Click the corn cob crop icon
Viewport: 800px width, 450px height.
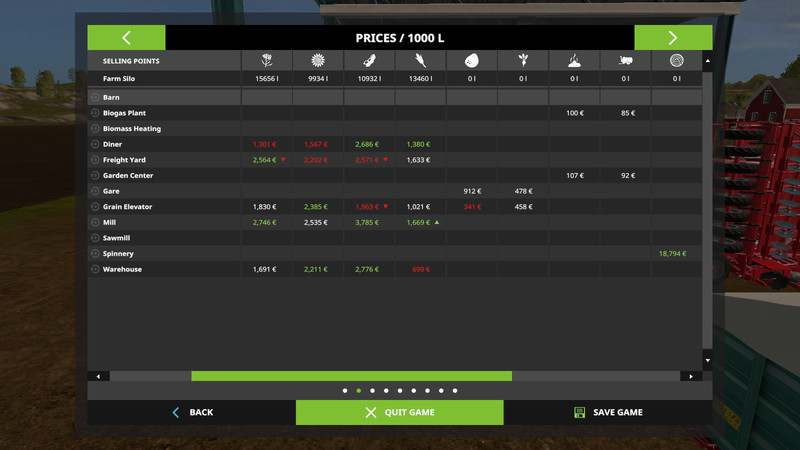368,61
